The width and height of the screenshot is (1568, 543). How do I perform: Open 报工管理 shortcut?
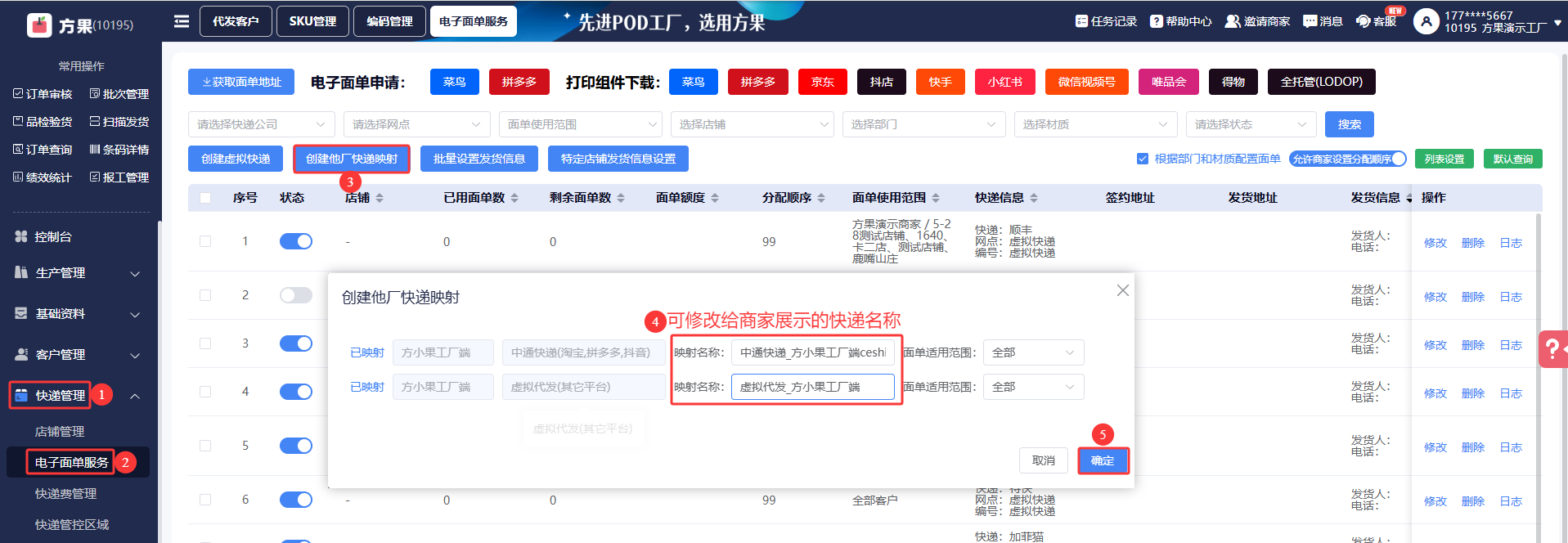pos(119,177)
